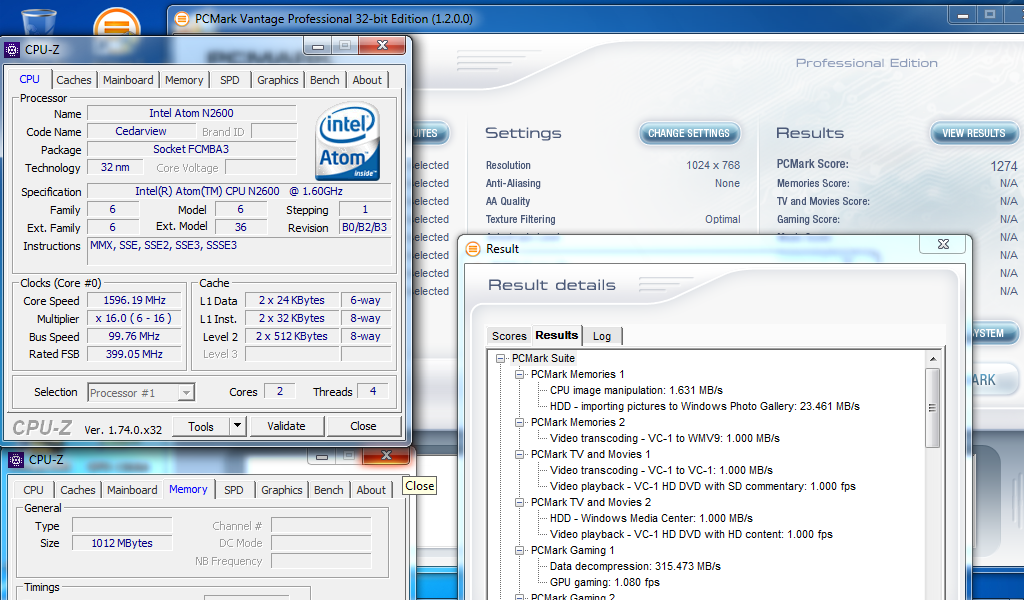Collapse the PCMark Memories 2 node

520,422
